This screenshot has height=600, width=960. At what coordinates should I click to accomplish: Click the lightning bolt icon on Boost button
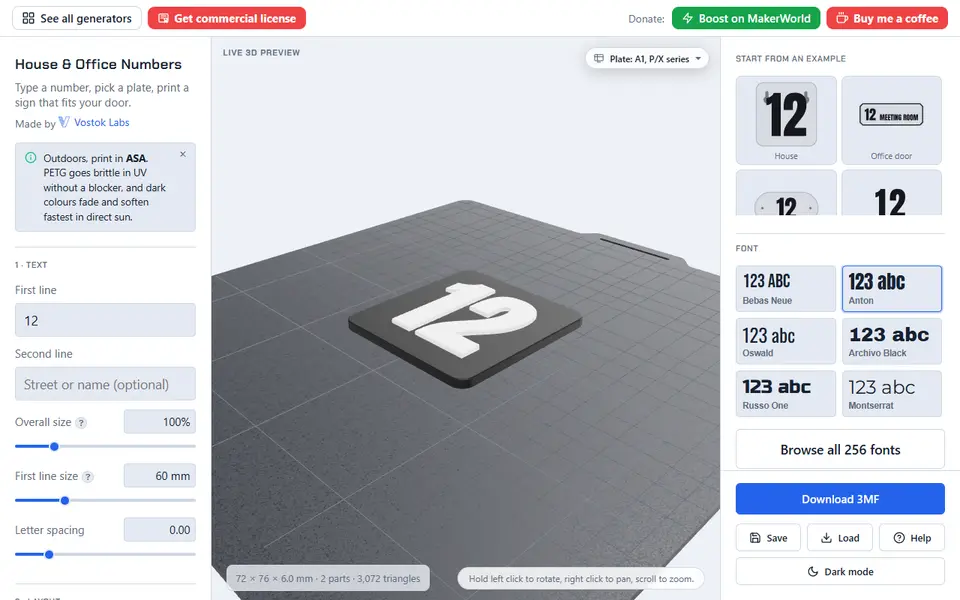(x=688, y=18)
